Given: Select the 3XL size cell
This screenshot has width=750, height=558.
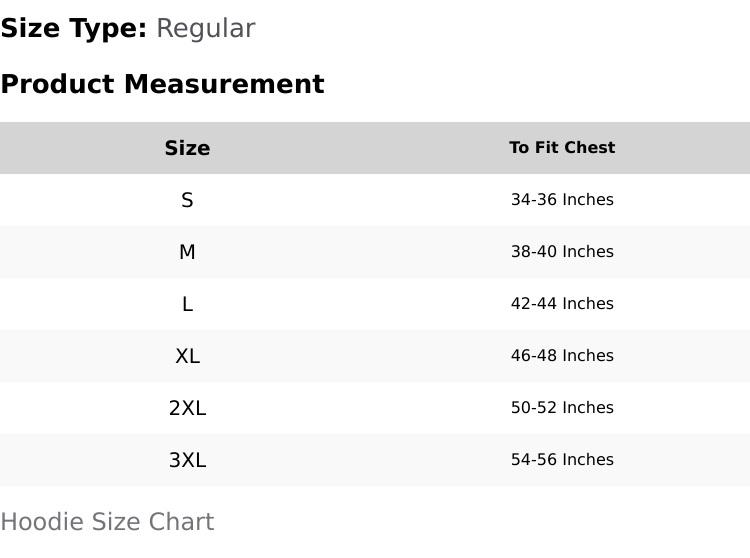Looking at the screenshot, I should (187, 460).
